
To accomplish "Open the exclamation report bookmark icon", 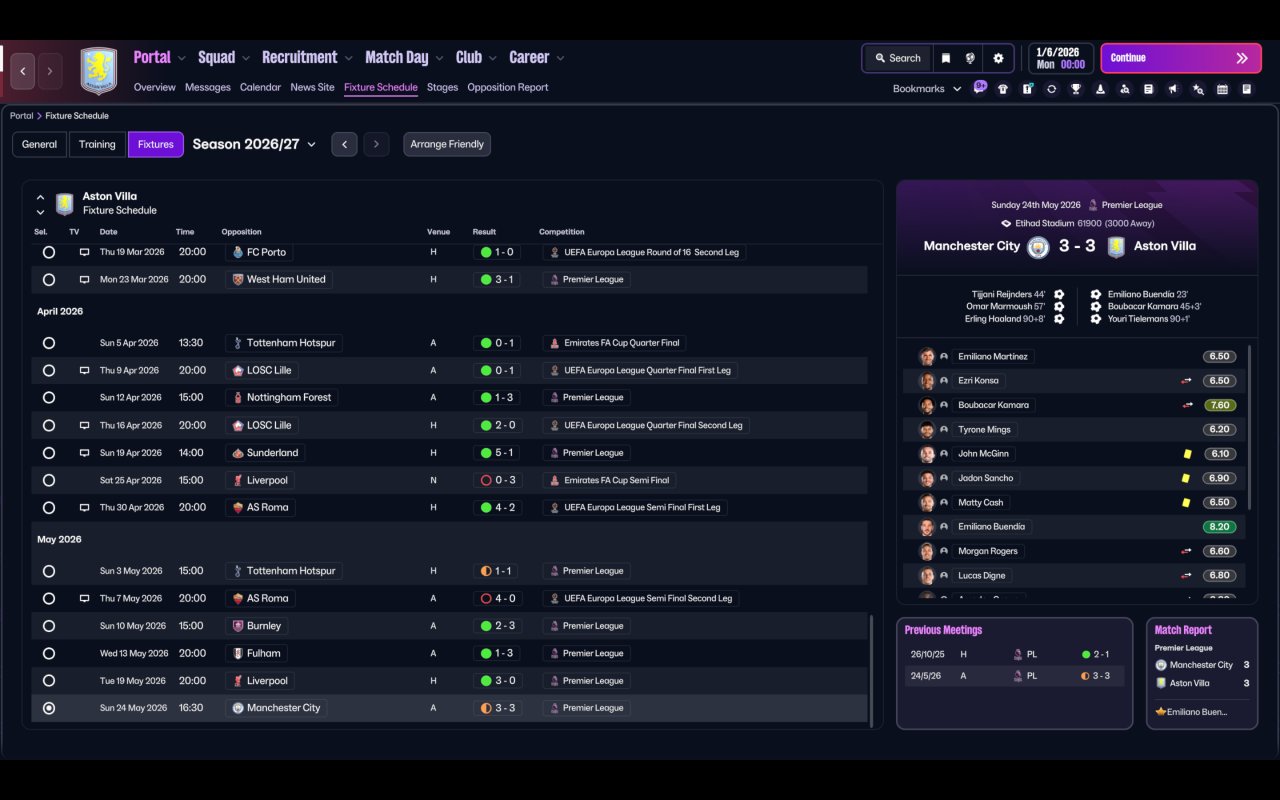I will (x=1027, y=89).
